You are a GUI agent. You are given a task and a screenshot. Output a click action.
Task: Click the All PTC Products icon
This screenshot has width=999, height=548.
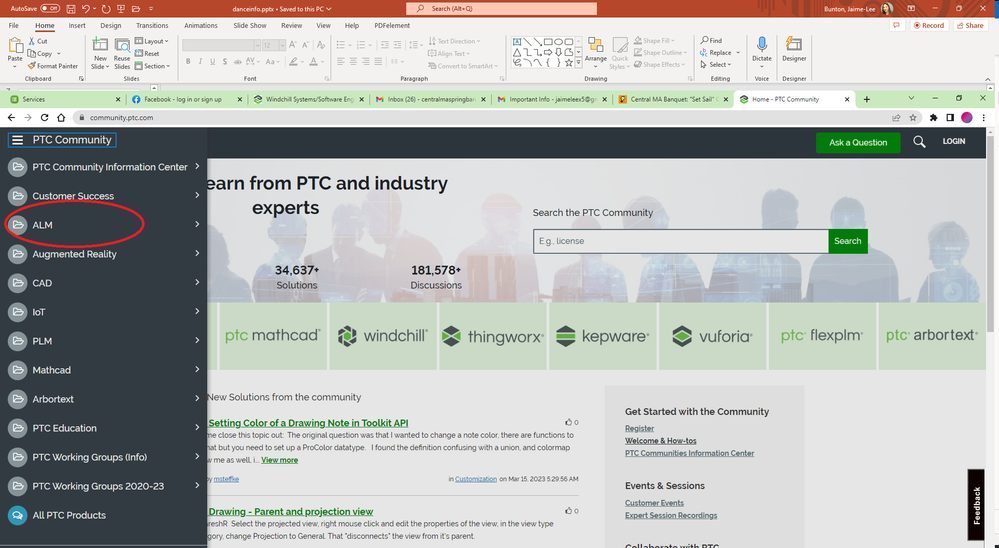(17, 515)
